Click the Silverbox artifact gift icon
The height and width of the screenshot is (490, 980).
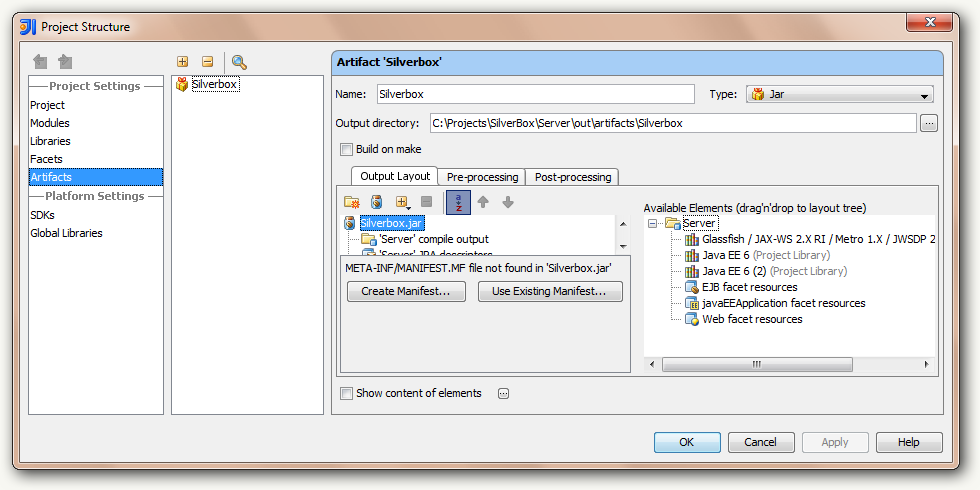(182, 84)
